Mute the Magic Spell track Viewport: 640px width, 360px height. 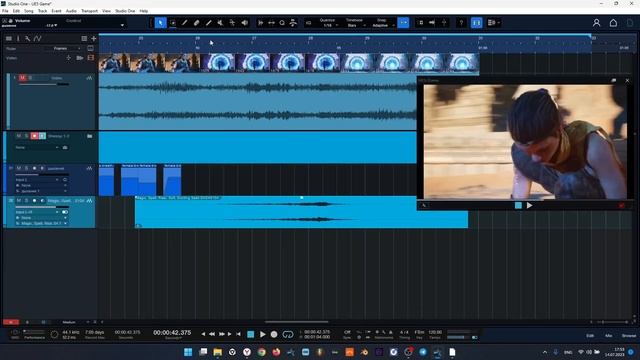(18, 201)
